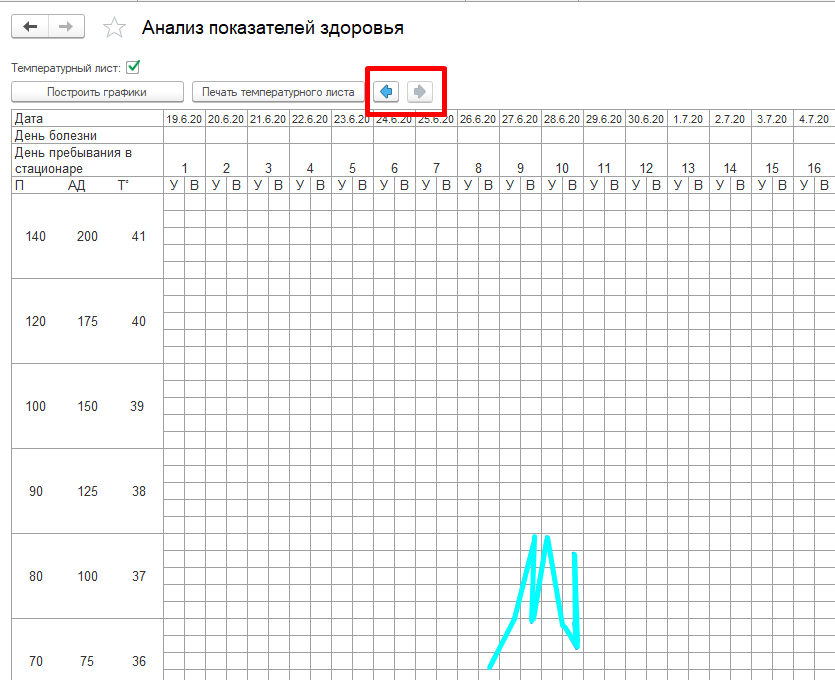Click the back navigation arrow
This screenshot has height=680, width=835.
pos(30,28)
